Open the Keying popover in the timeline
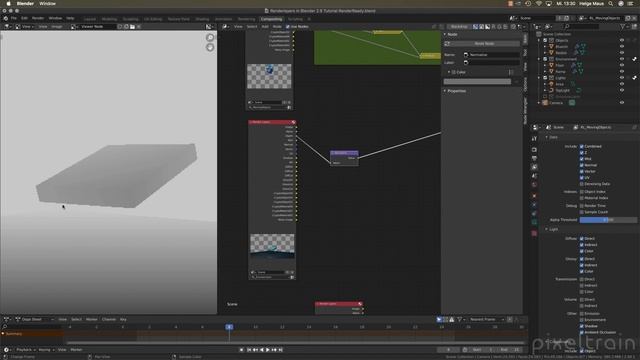Screen dimensions: 640x360 pos(46,350)
